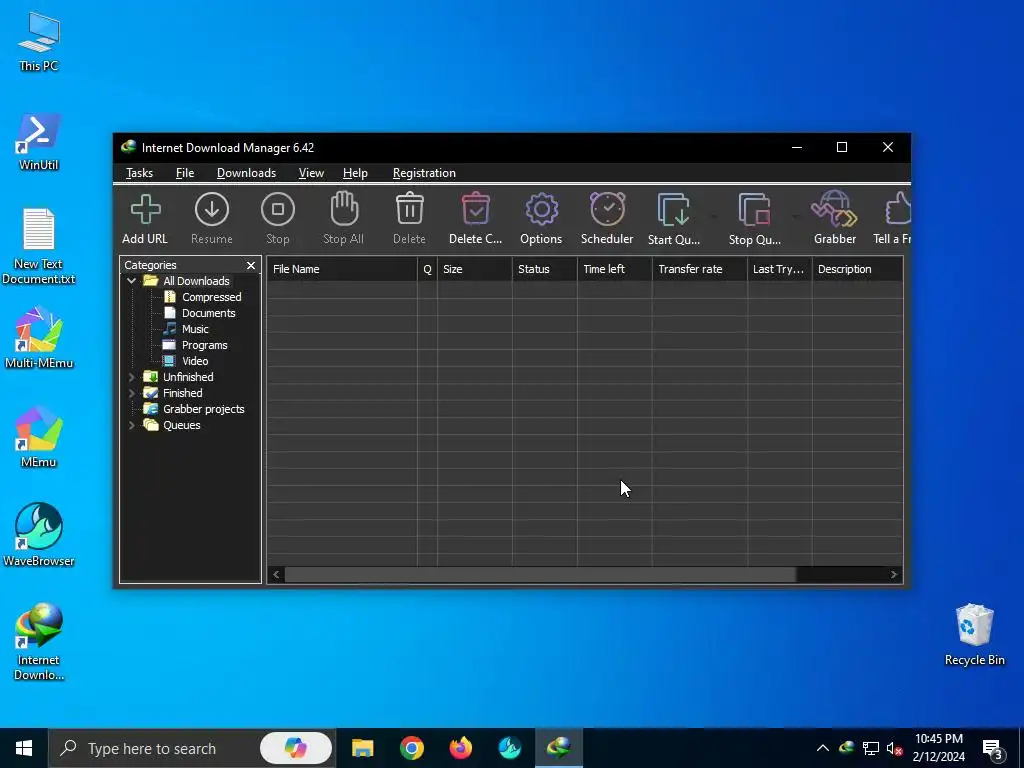The height and width of the screenshot is (768, 1024).
Task: Click the Stop All hand icon
Action: (x=344, y=209)
